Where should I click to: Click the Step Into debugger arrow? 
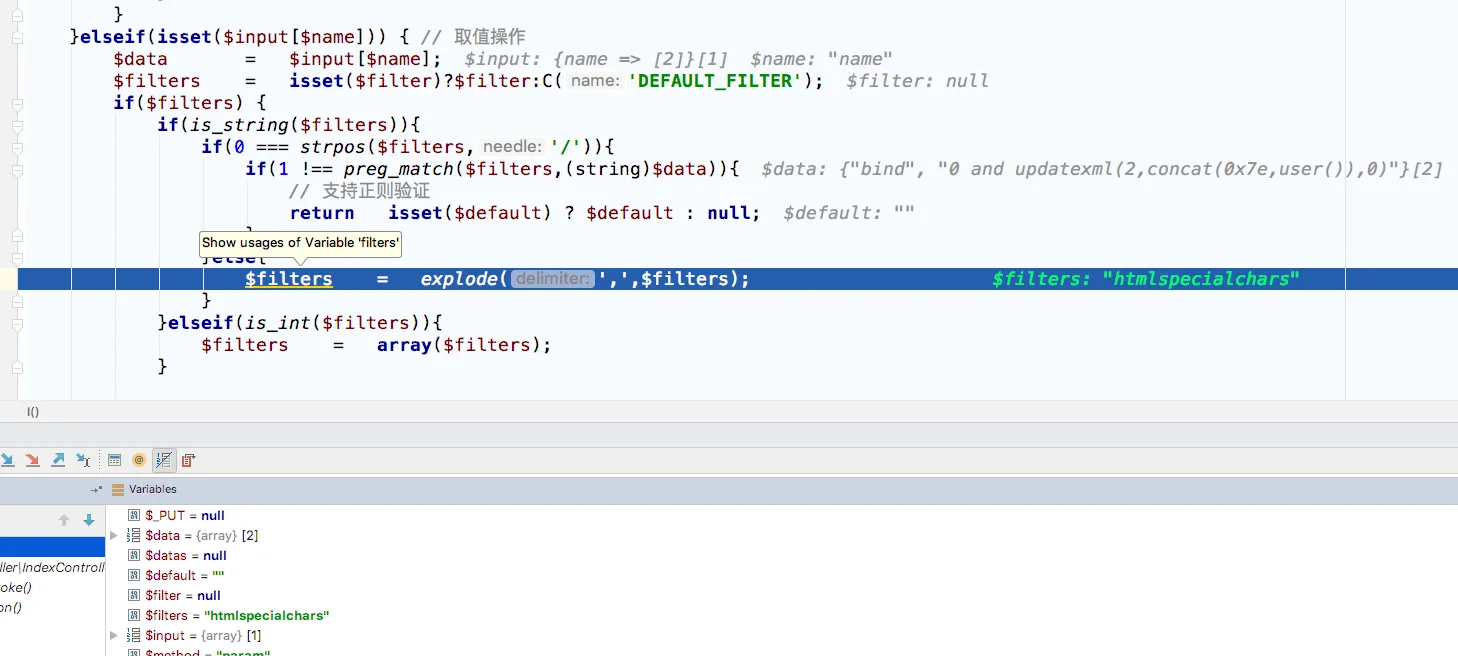coord(7,460)
